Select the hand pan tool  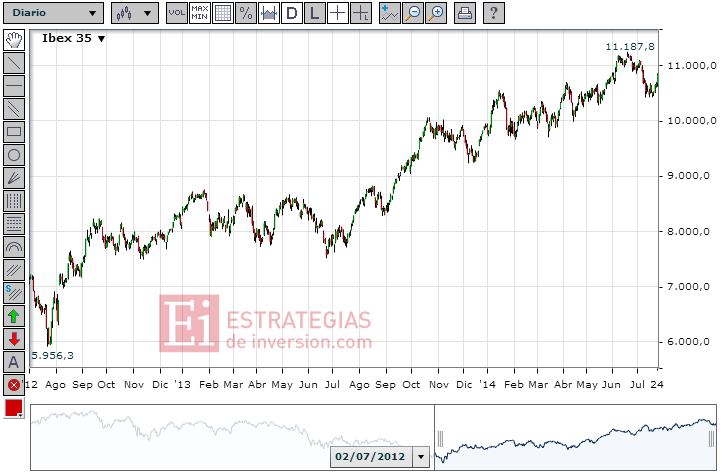14,40
